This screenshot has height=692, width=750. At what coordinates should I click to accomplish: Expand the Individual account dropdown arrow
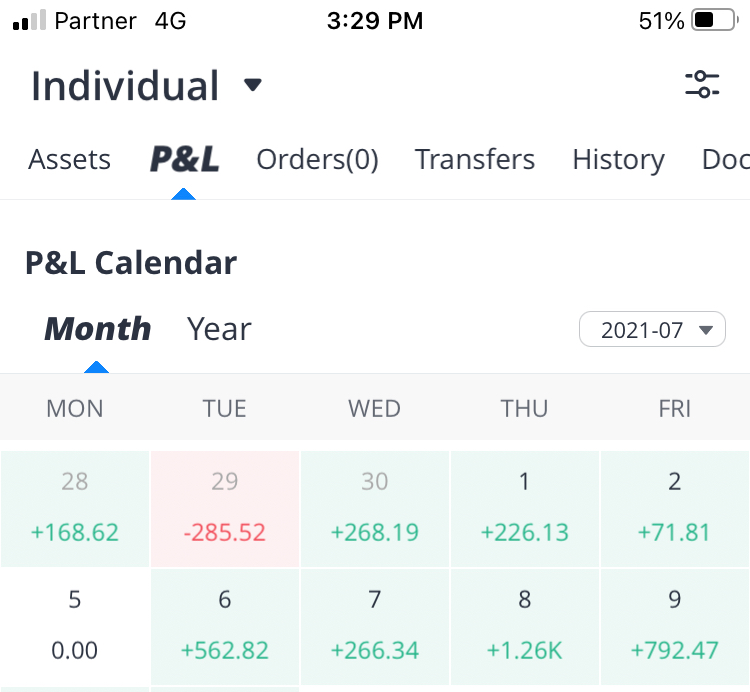253,85
